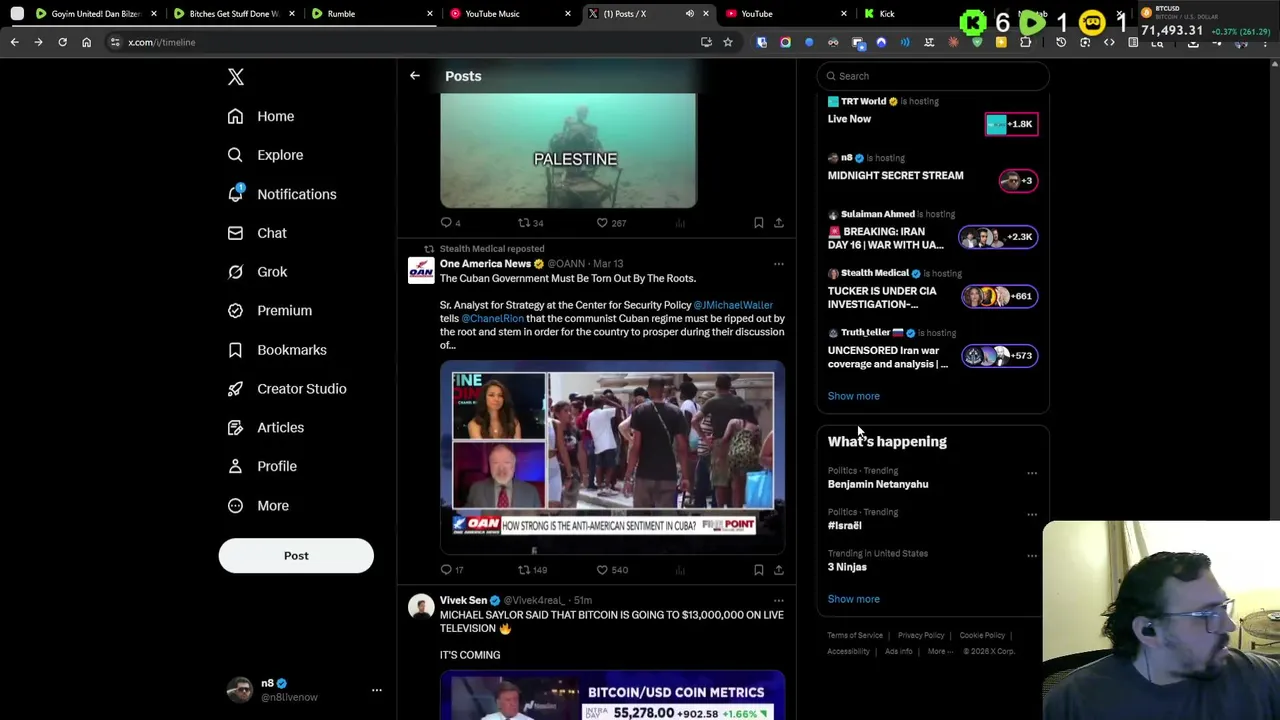Viewport: 1280px width, 720px height.
Task: Open the #Israël trending topic
Action: [x=844, y=525]
